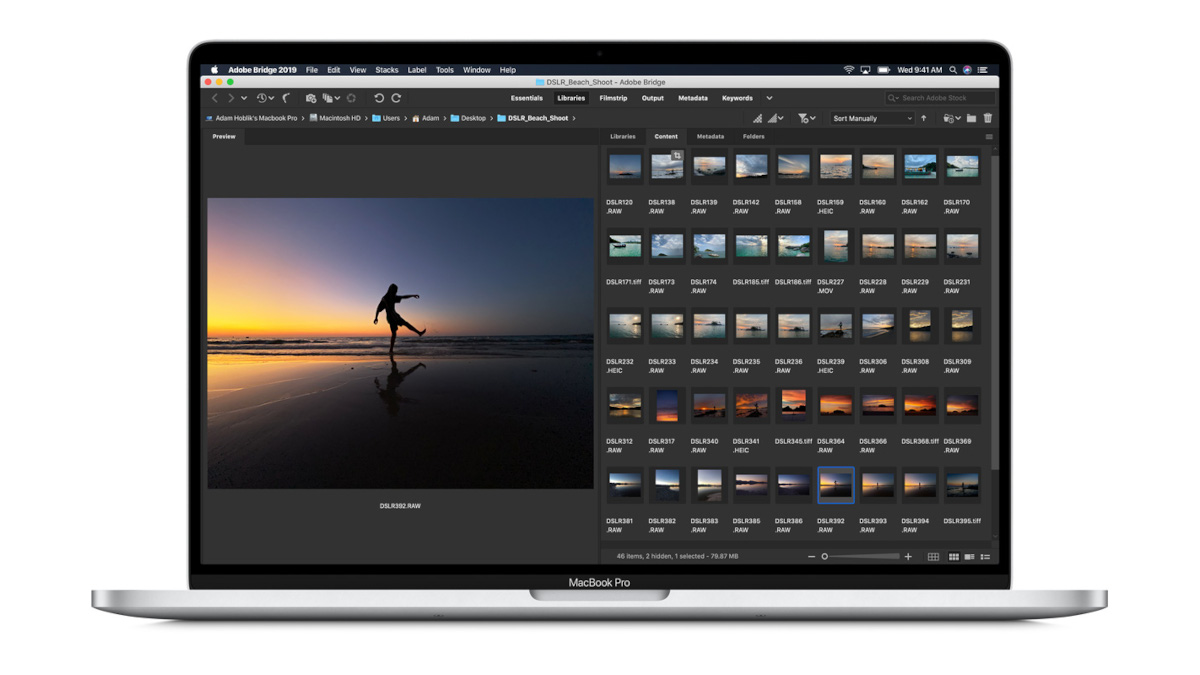
Task: Open the filter items by rating dropdown
Action: pyautogui.click(x=806, y=118)
